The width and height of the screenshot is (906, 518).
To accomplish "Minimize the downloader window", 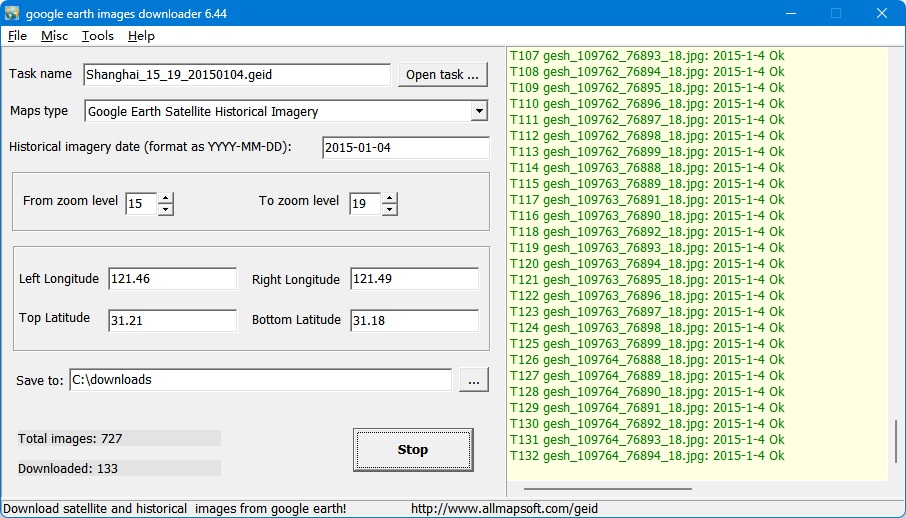I will pos(791,13).
